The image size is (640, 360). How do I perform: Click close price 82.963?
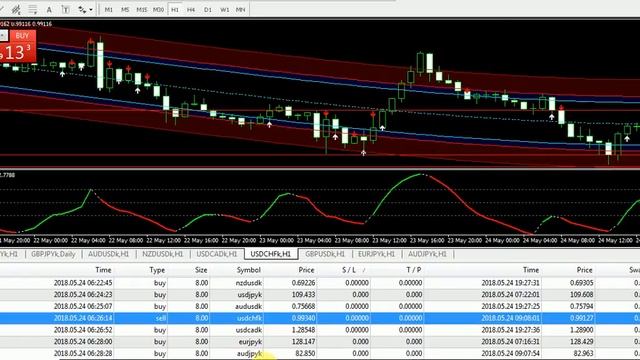point(583,353)
